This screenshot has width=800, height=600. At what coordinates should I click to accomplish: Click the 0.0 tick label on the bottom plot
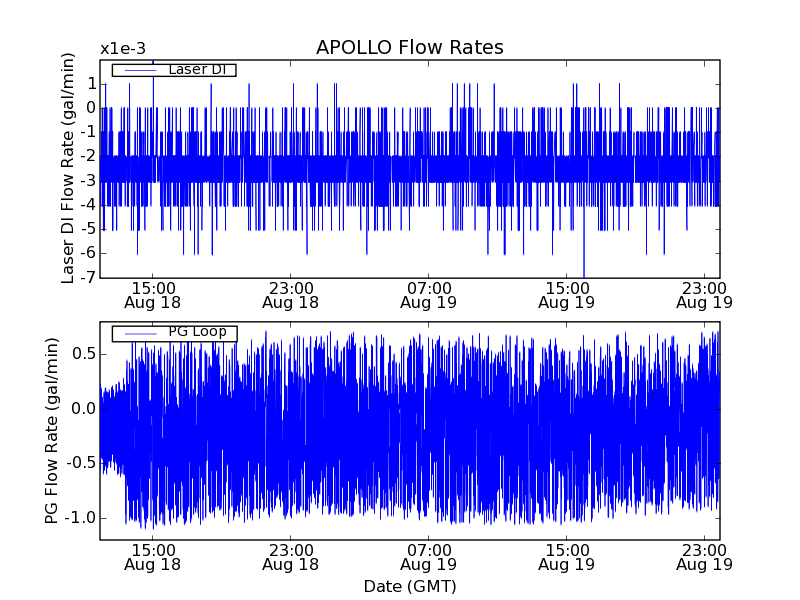coord(83,408)
